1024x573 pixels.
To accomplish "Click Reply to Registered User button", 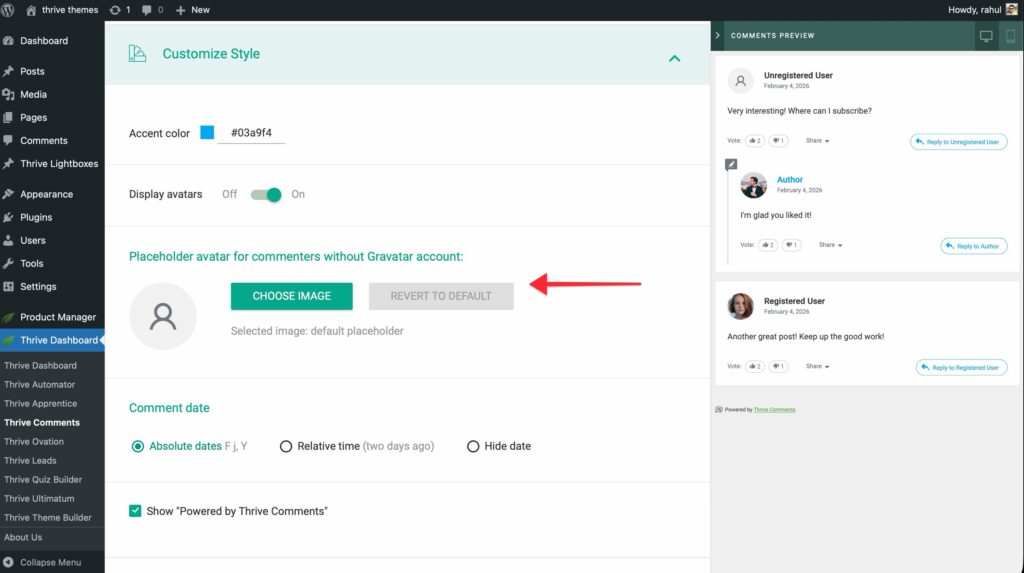I will click(x=961, y=367).
